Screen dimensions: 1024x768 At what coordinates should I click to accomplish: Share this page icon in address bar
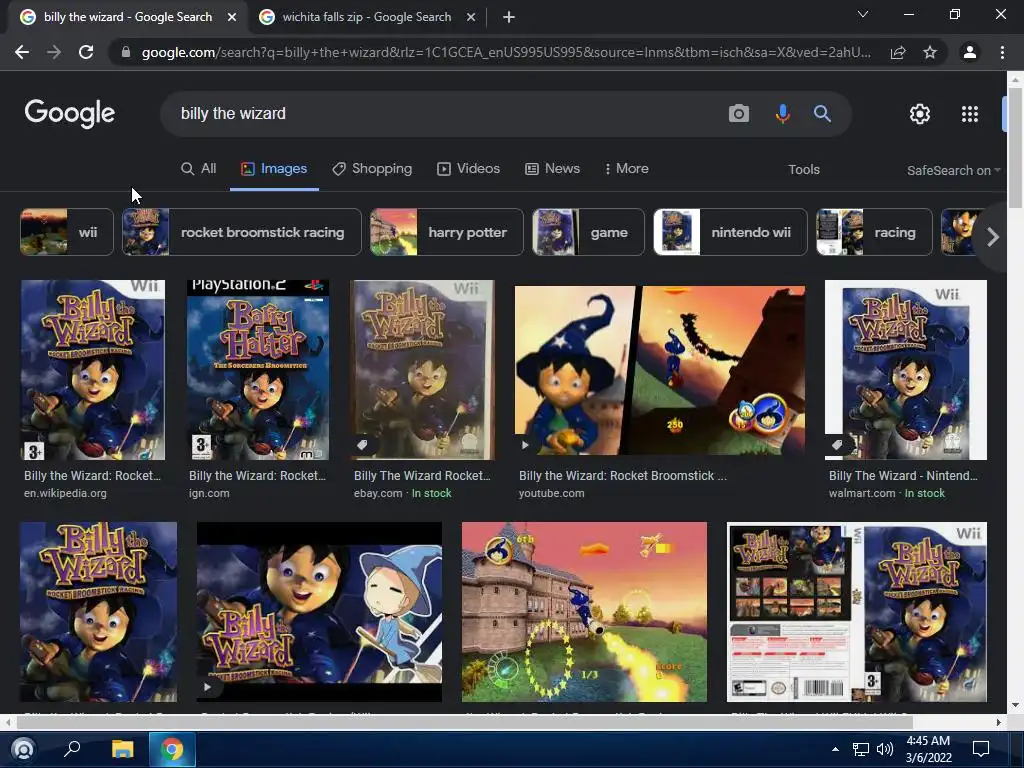tap(898, 52)
